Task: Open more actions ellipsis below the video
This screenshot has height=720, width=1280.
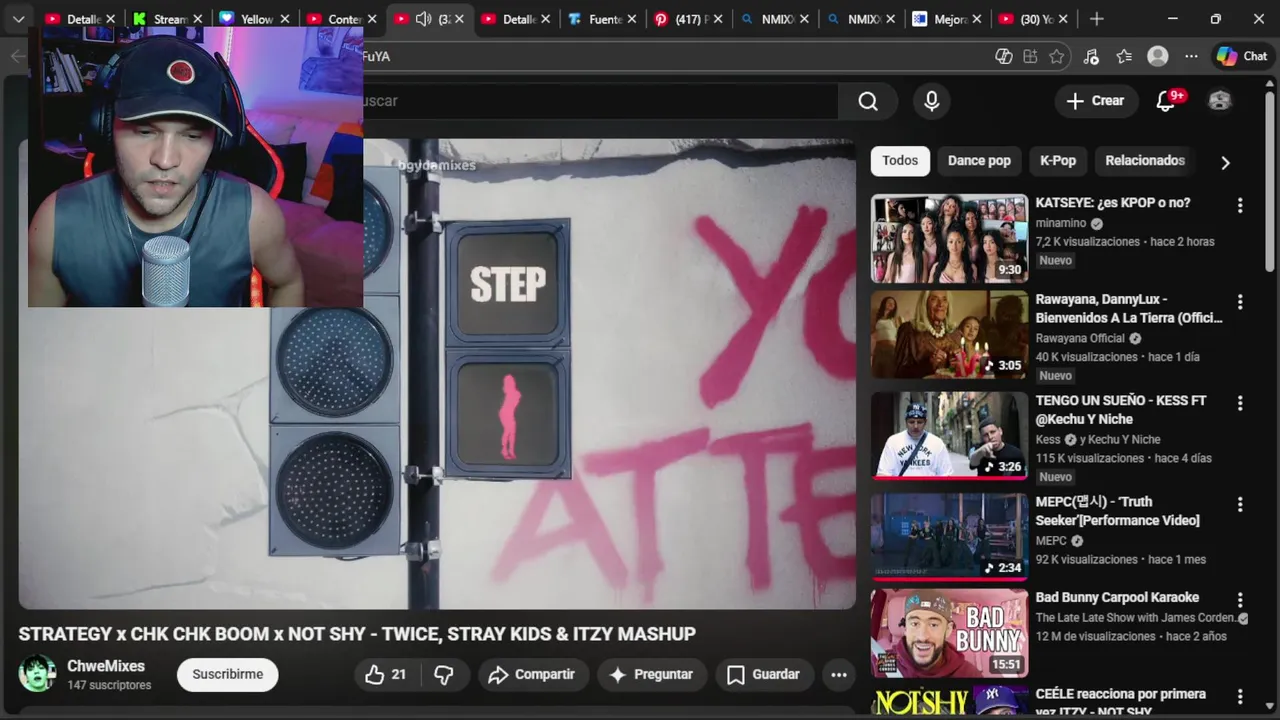Action: (x=839, y=675)
